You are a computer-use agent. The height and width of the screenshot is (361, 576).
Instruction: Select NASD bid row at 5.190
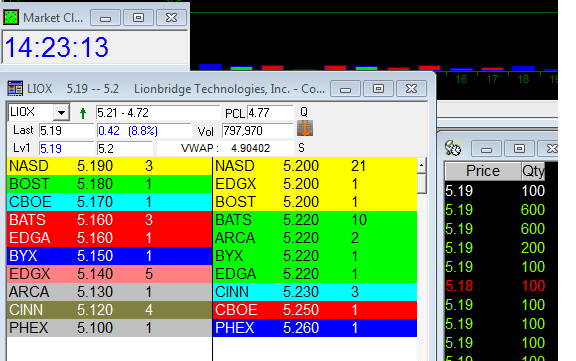(x=109, y=166)
